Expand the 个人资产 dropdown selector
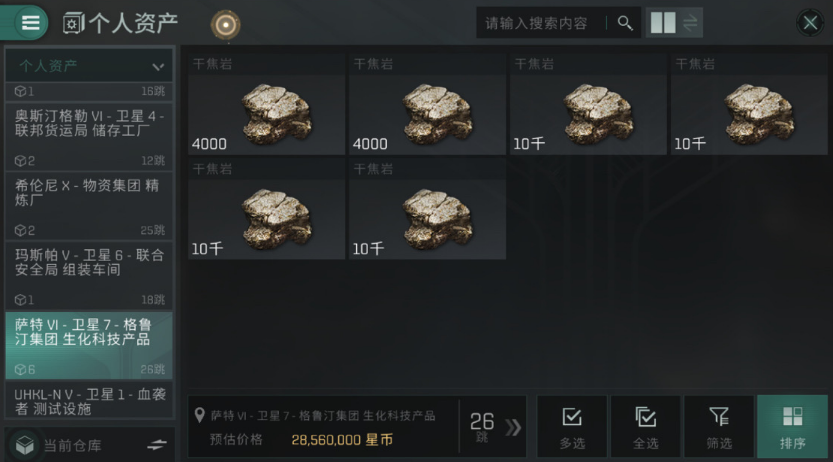This screenshot has width=833, height=462. [x=89, y=66]
